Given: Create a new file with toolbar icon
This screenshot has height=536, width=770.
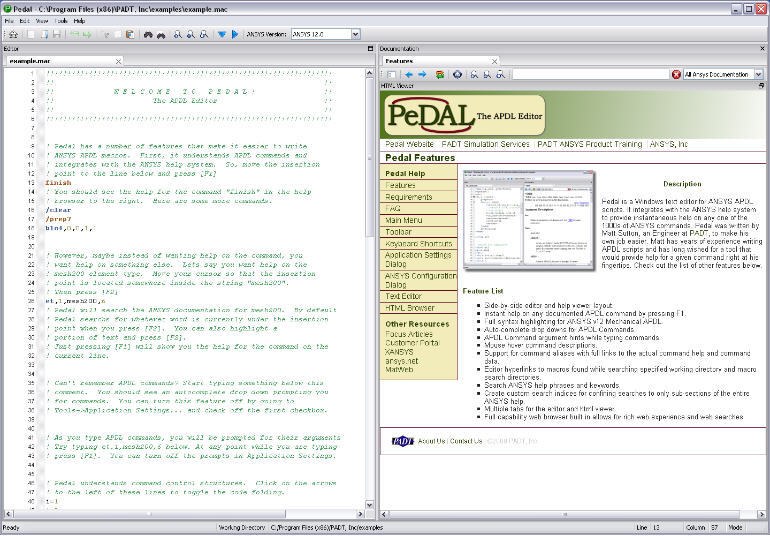Looking at the screenshot, I should coord(31,34).
